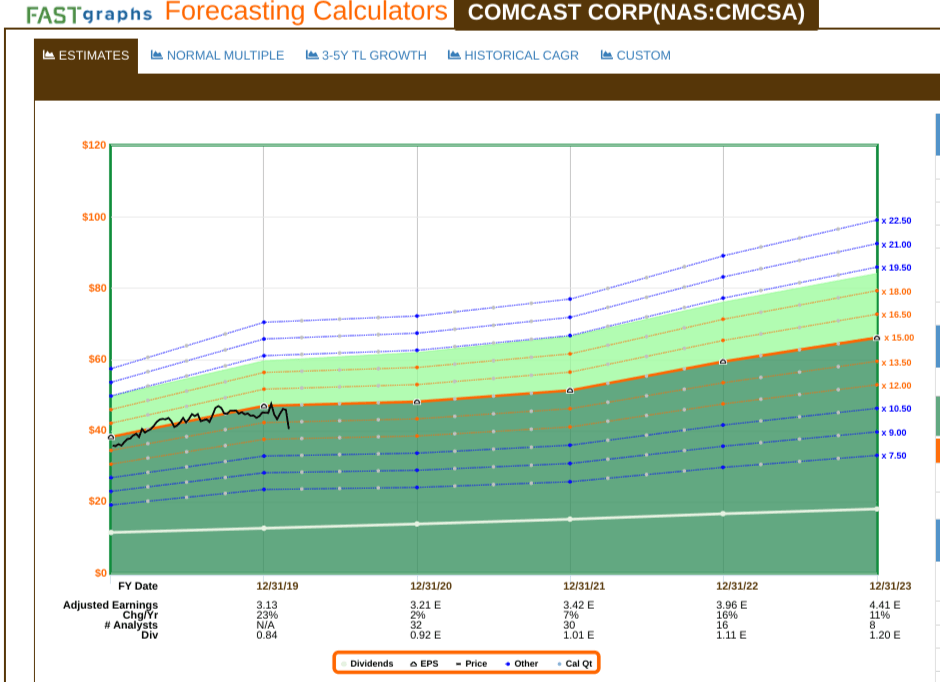Click the x 18.00 multiple line label
Image resolution: width=940 pixels, height=682 pixels.
[896, 292]
